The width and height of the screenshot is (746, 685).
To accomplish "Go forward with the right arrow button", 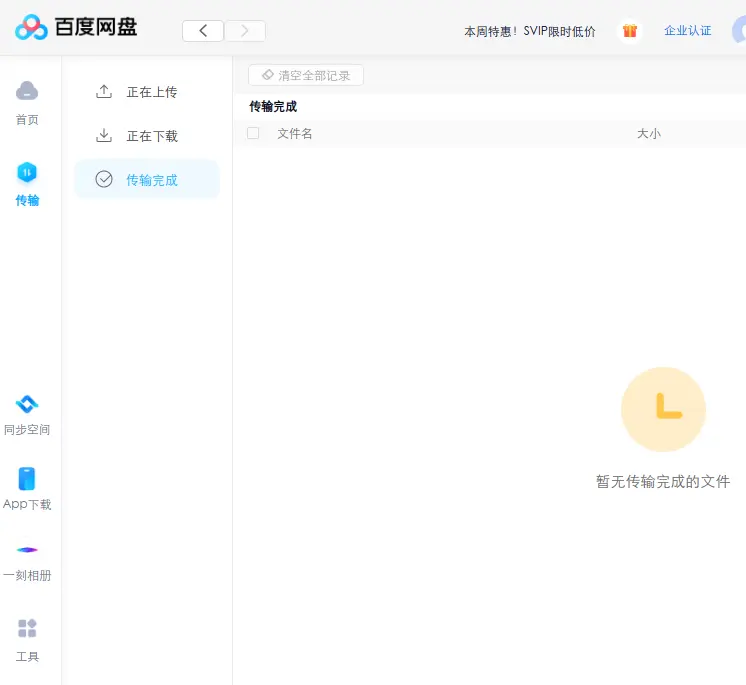I will [x=245, y=31].
